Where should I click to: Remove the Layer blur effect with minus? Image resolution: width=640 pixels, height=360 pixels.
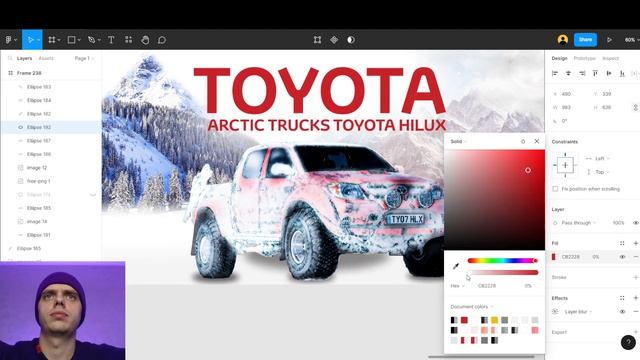(x=636, y=311)
